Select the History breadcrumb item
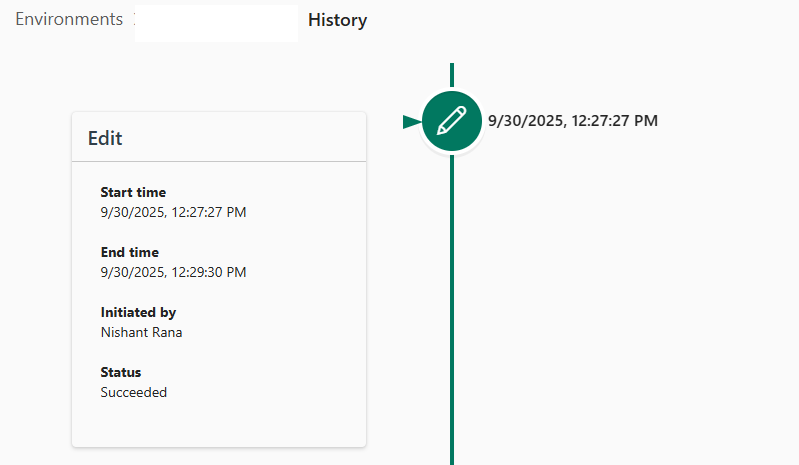 coord(337,20)
